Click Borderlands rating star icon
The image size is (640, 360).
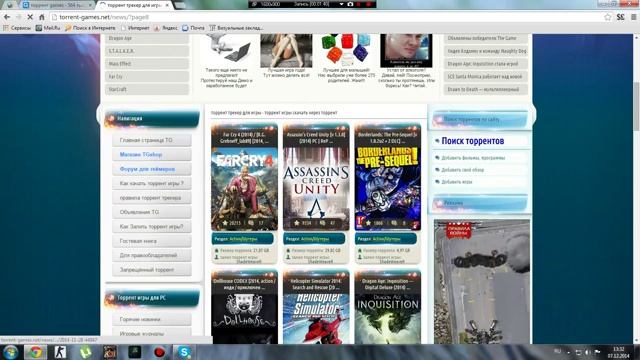tap(369, 223)
